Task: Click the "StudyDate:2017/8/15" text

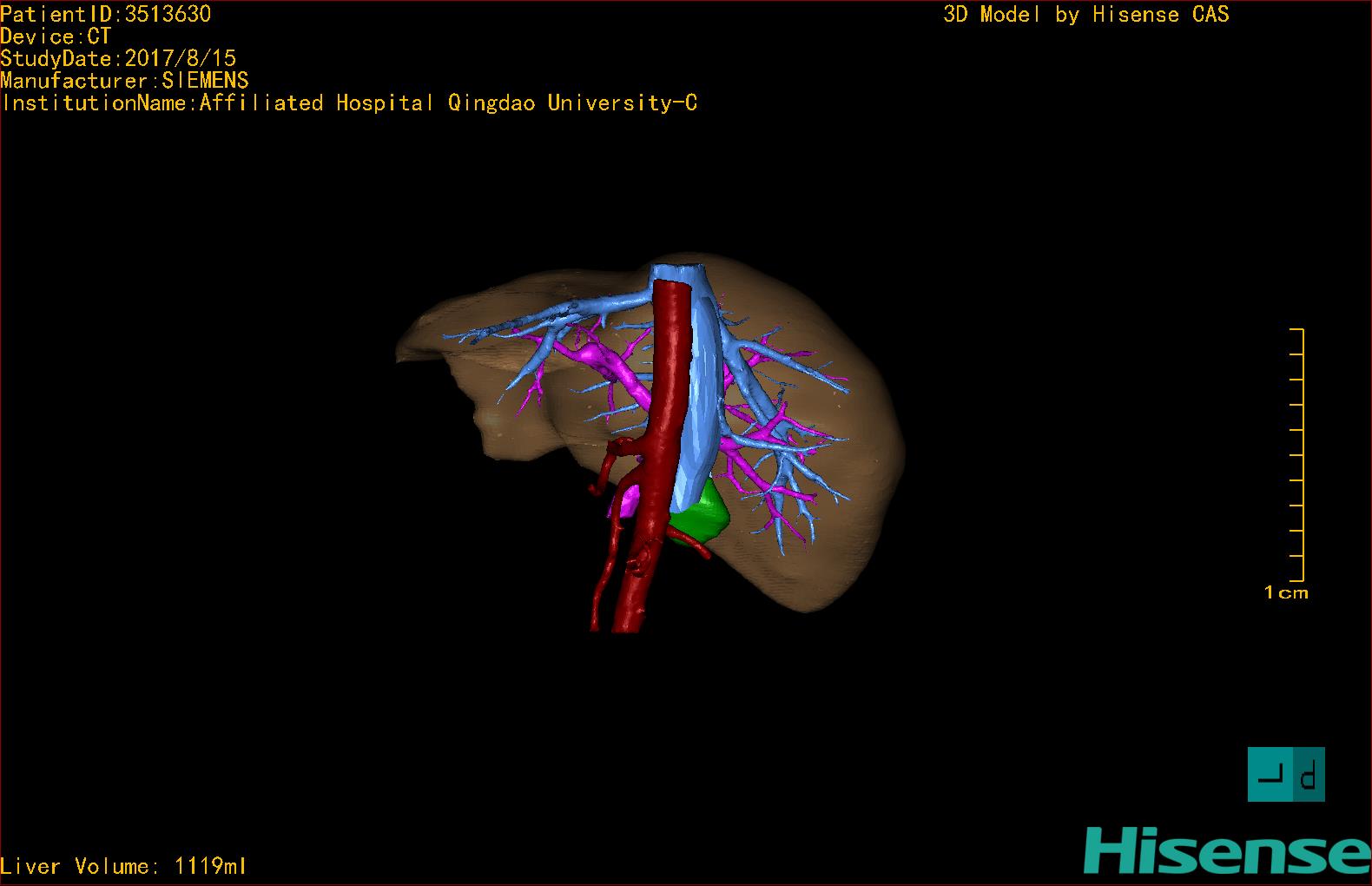Action: pyautogui.click(x=118, y=58)
